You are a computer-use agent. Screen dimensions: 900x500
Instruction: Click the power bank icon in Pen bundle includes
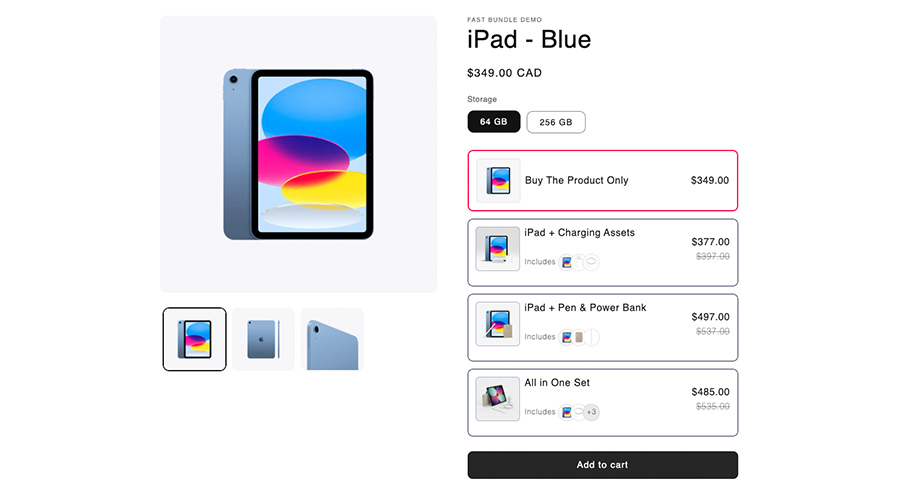[x=579, y=337]
